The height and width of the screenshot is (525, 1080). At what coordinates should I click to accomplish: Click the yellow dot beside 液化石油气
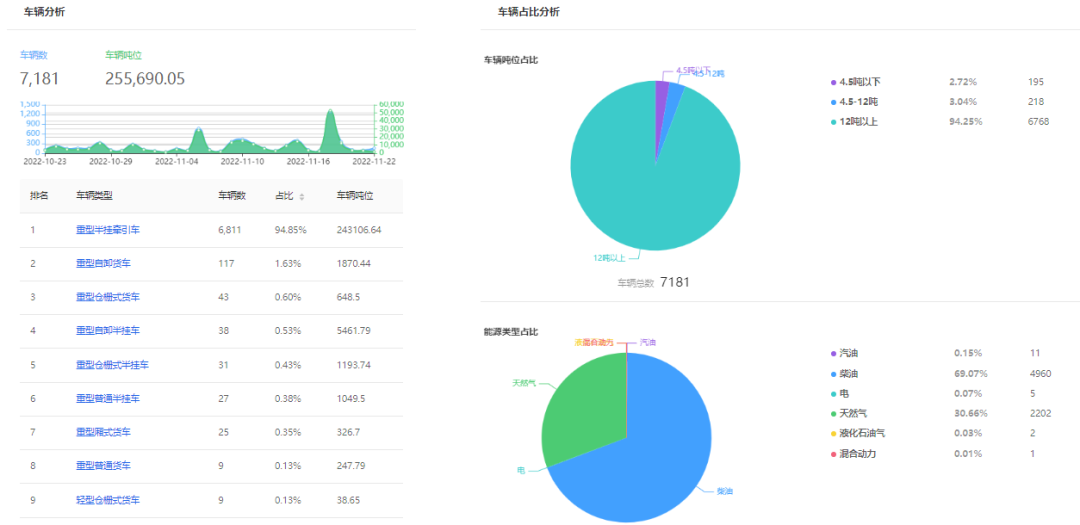[x=833, y=433]
